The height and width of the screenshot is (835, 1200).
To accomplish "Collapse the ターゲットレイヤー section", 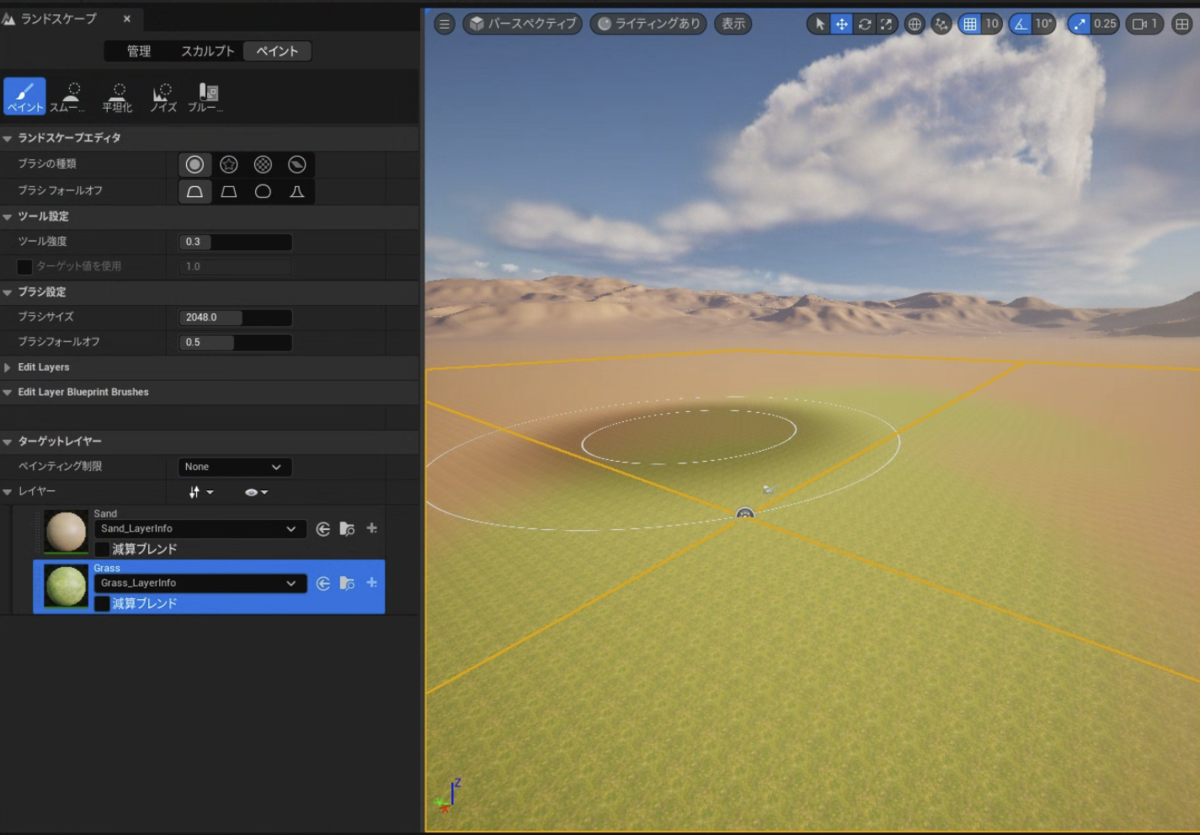I will 8,441.
